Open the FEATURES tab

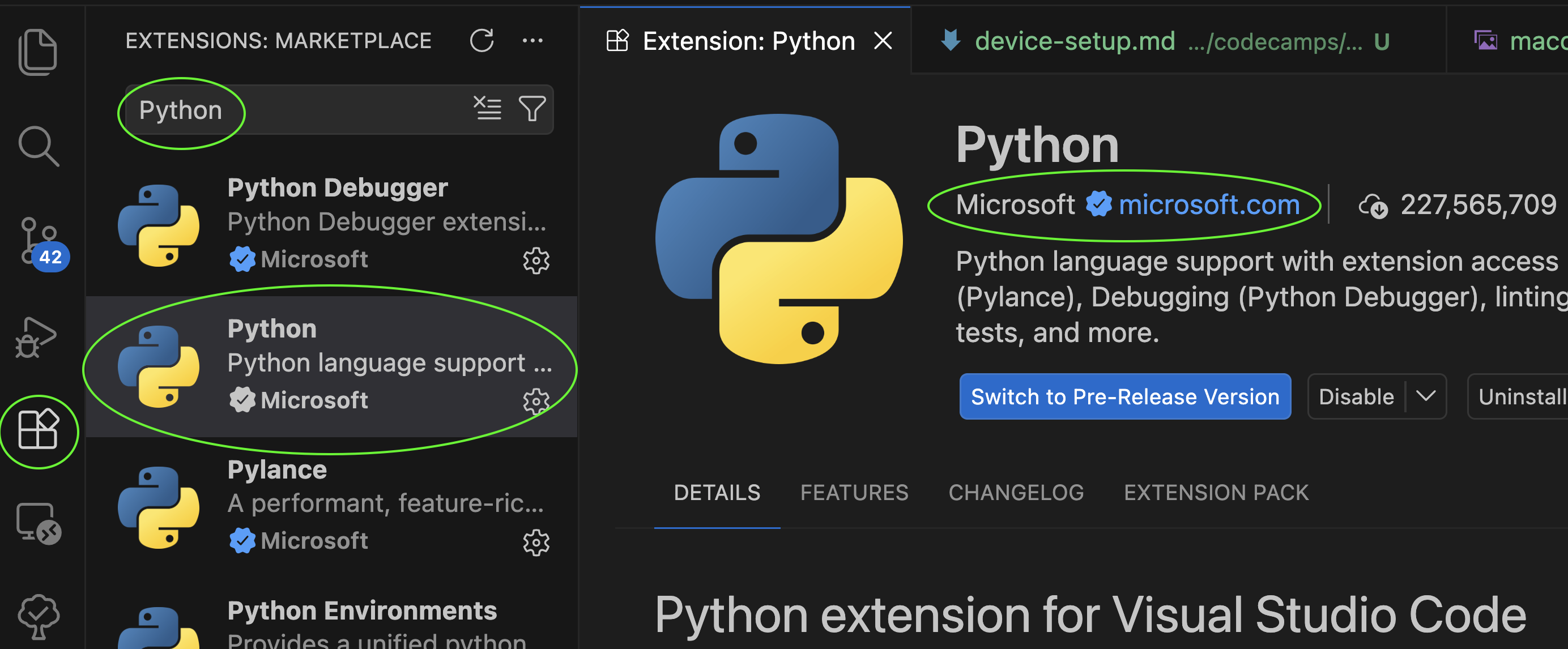click(x=854, y=493)
